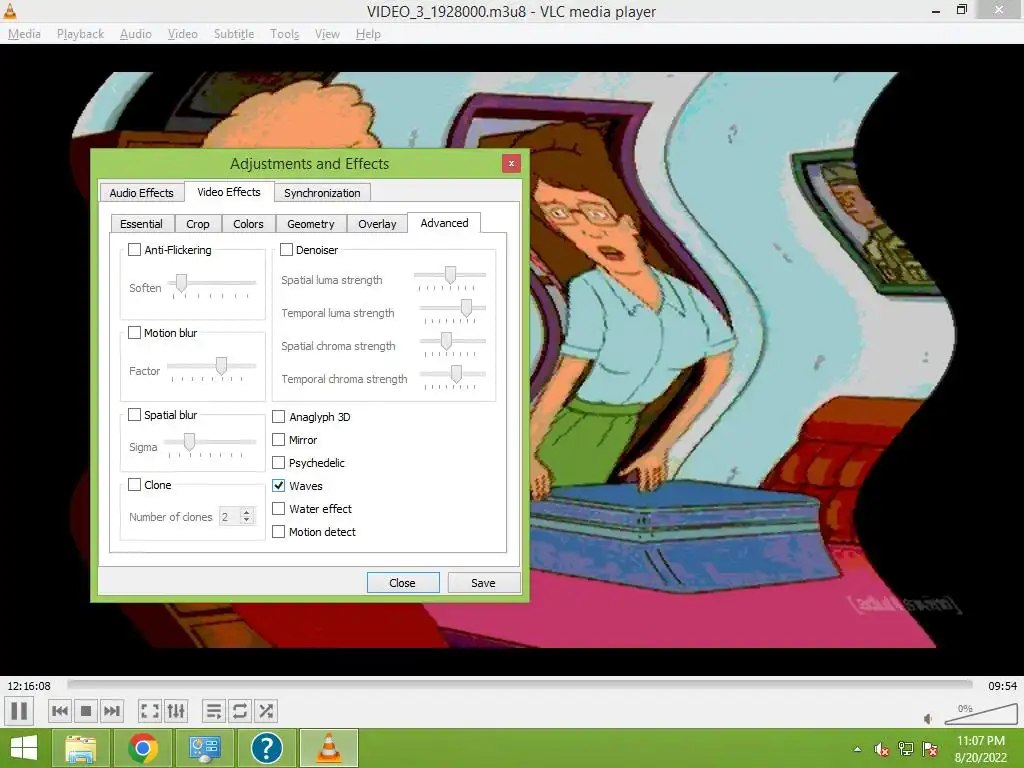Screen dimensions: 1024x768
Task: Click the Sigma slider handle
Action: pyautogui.click(x=189, y=442)
